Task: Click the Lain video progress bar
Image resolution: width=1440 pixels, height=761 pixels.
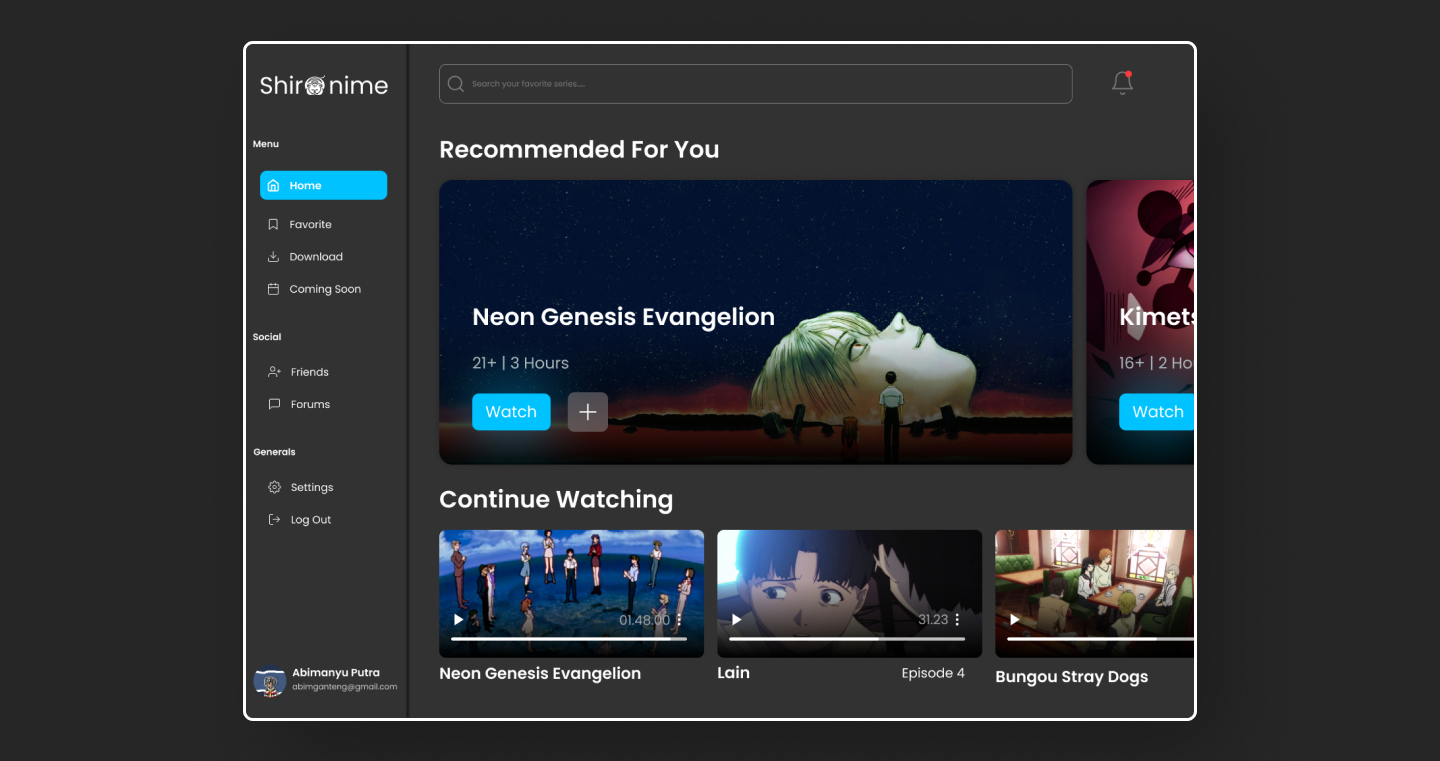Action: coord(847,638)
